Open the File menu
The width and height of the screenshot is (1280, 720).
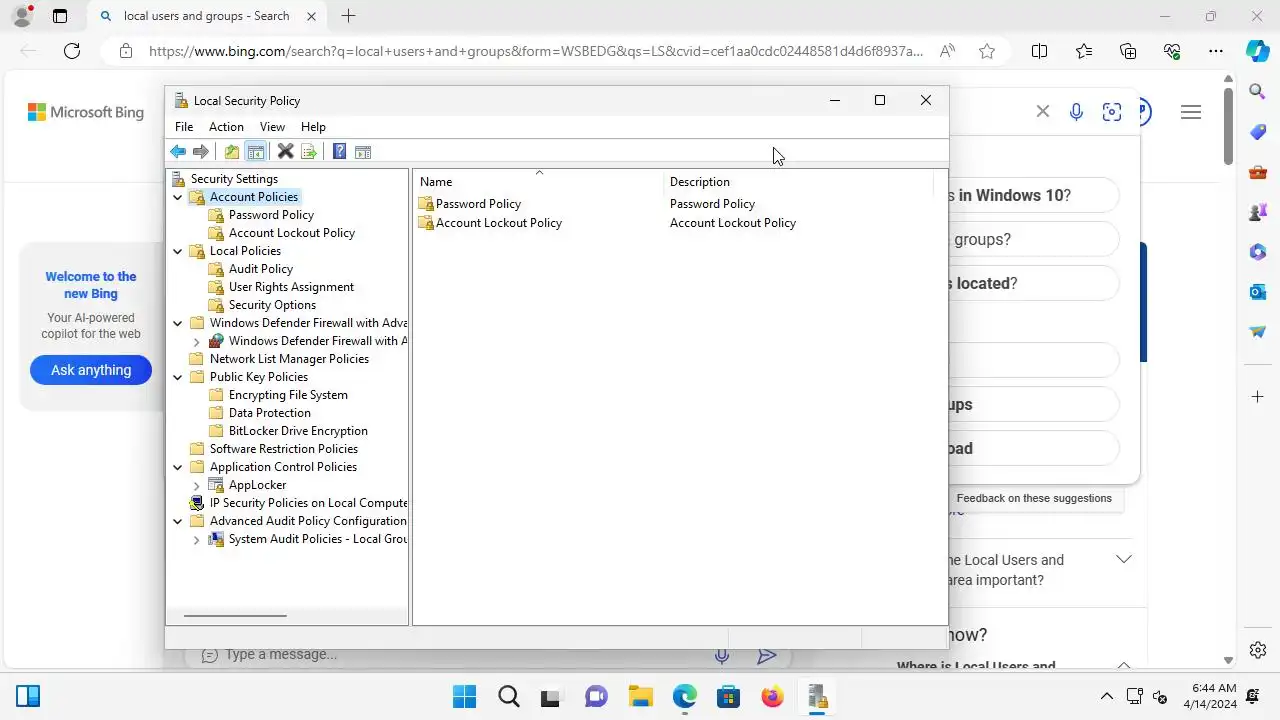(184, 127)
